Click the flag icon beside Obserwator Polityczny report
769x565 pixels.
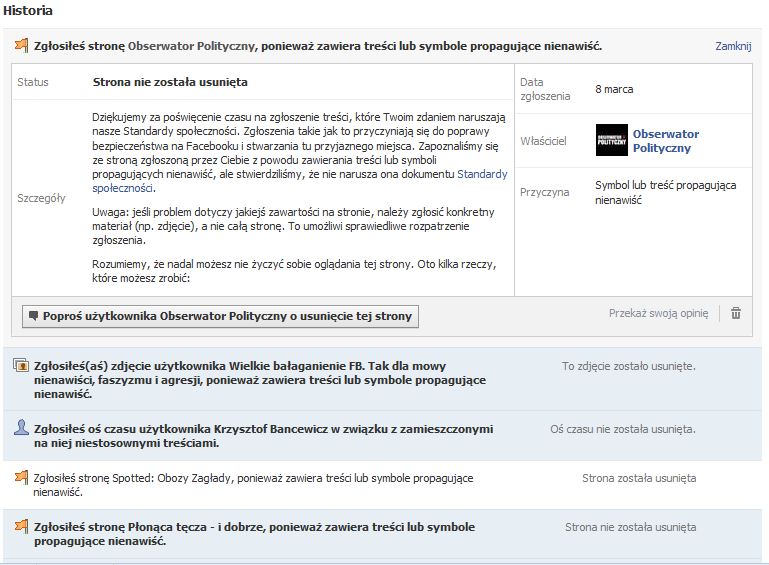pyautogui.click(x=21, y=46)
